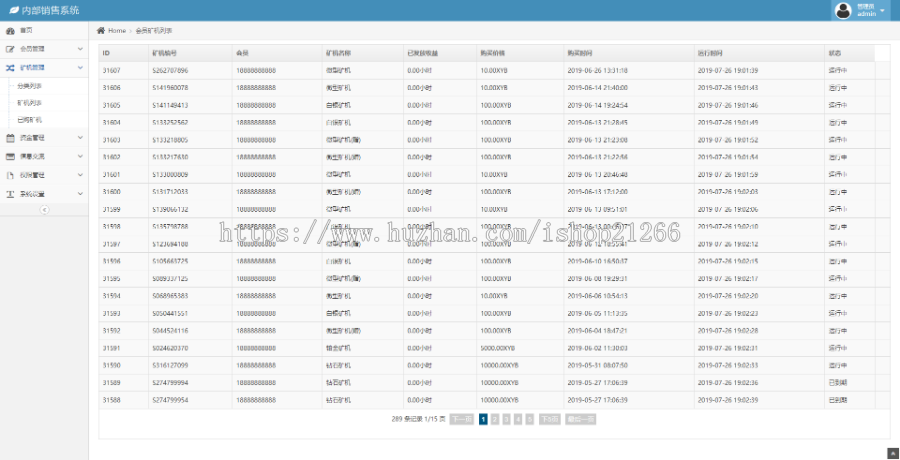Expand the chevron beside the credit card menu

pyautogui.click(x=80, y=156)
